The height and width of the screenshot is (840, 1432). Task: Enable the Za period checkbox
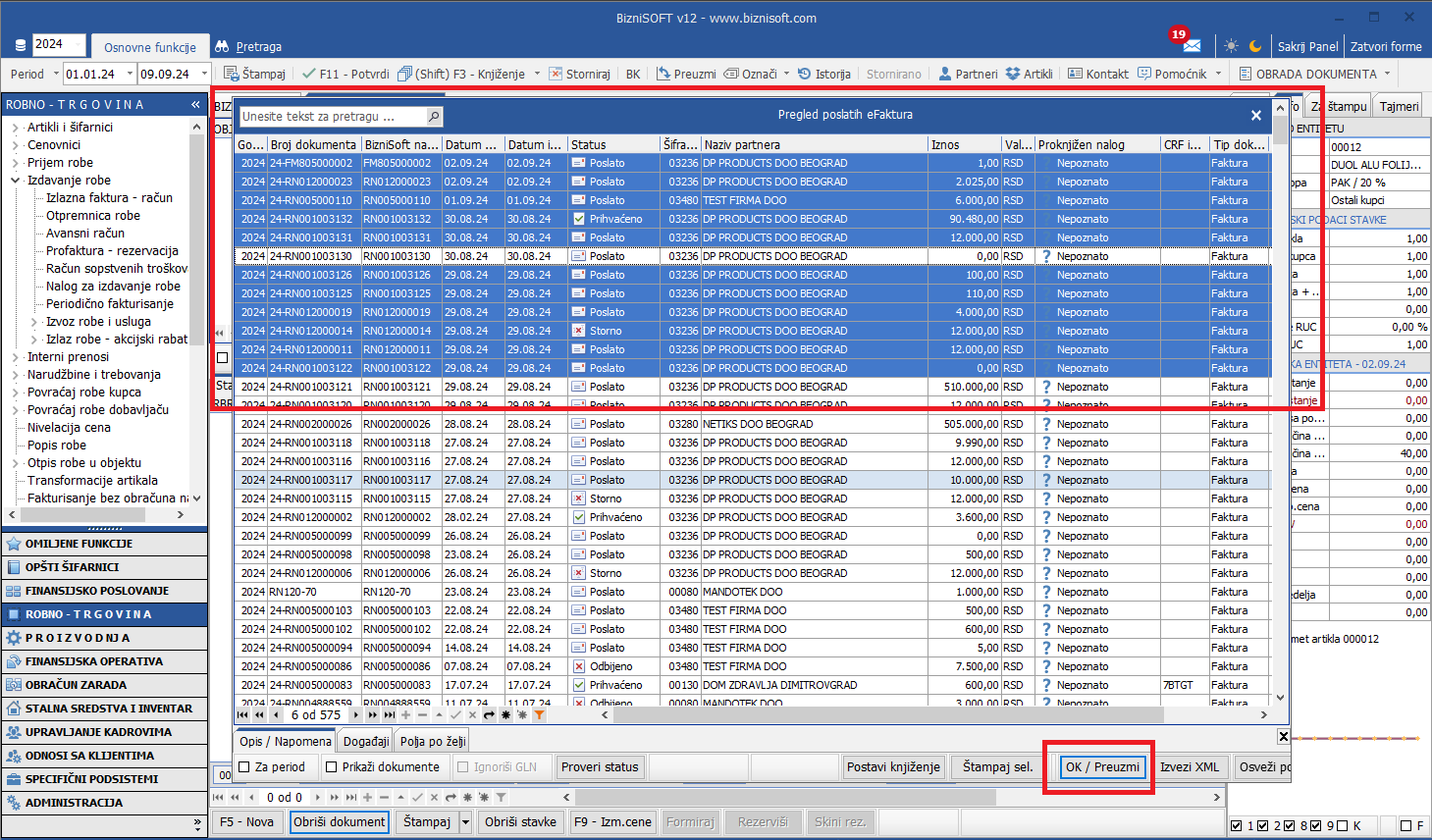coord(245,767)
